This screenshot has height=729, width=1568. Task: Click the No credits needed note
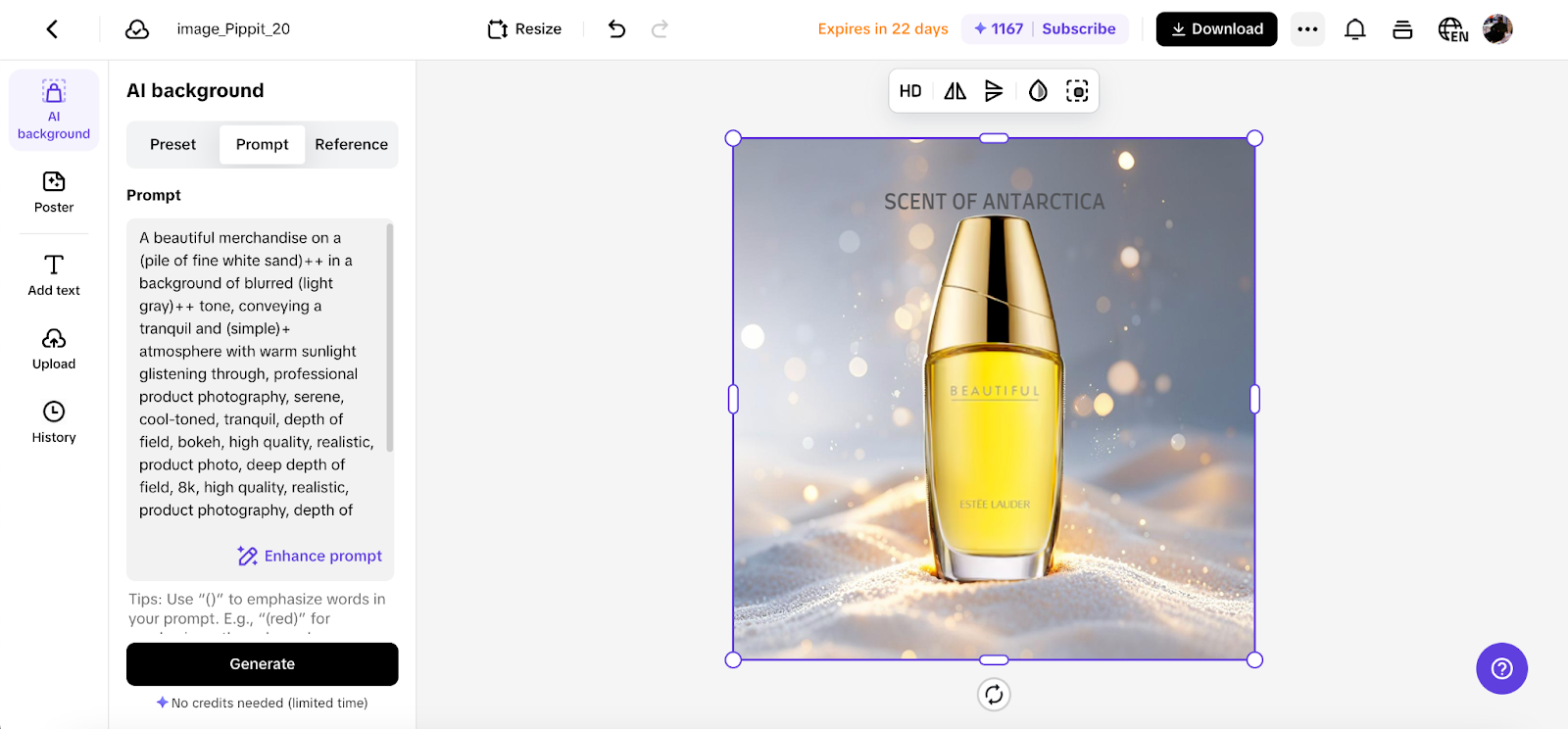click(x=262, y=703)
